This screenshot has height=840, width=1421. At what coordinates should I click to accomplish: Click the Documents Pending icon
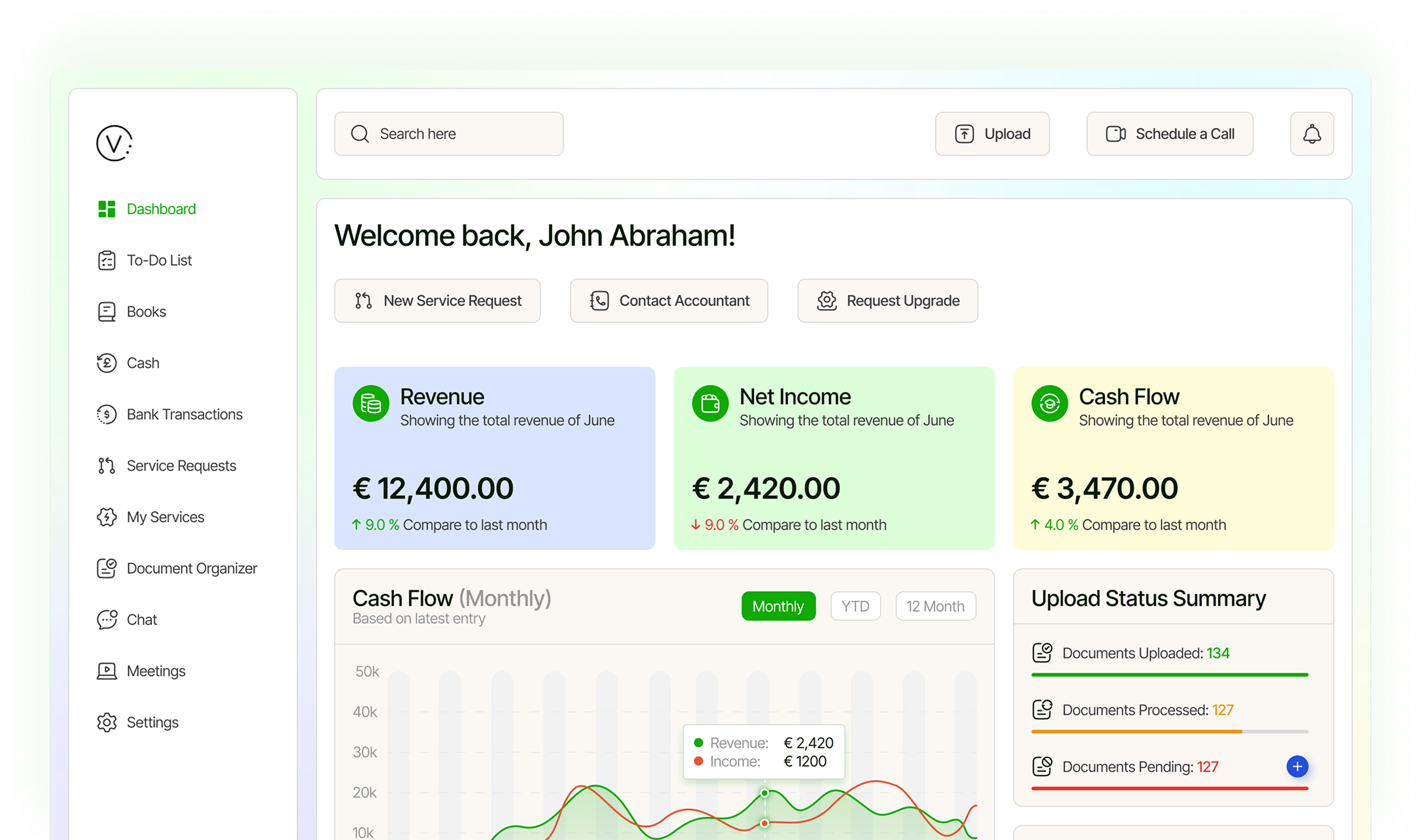1042,766
